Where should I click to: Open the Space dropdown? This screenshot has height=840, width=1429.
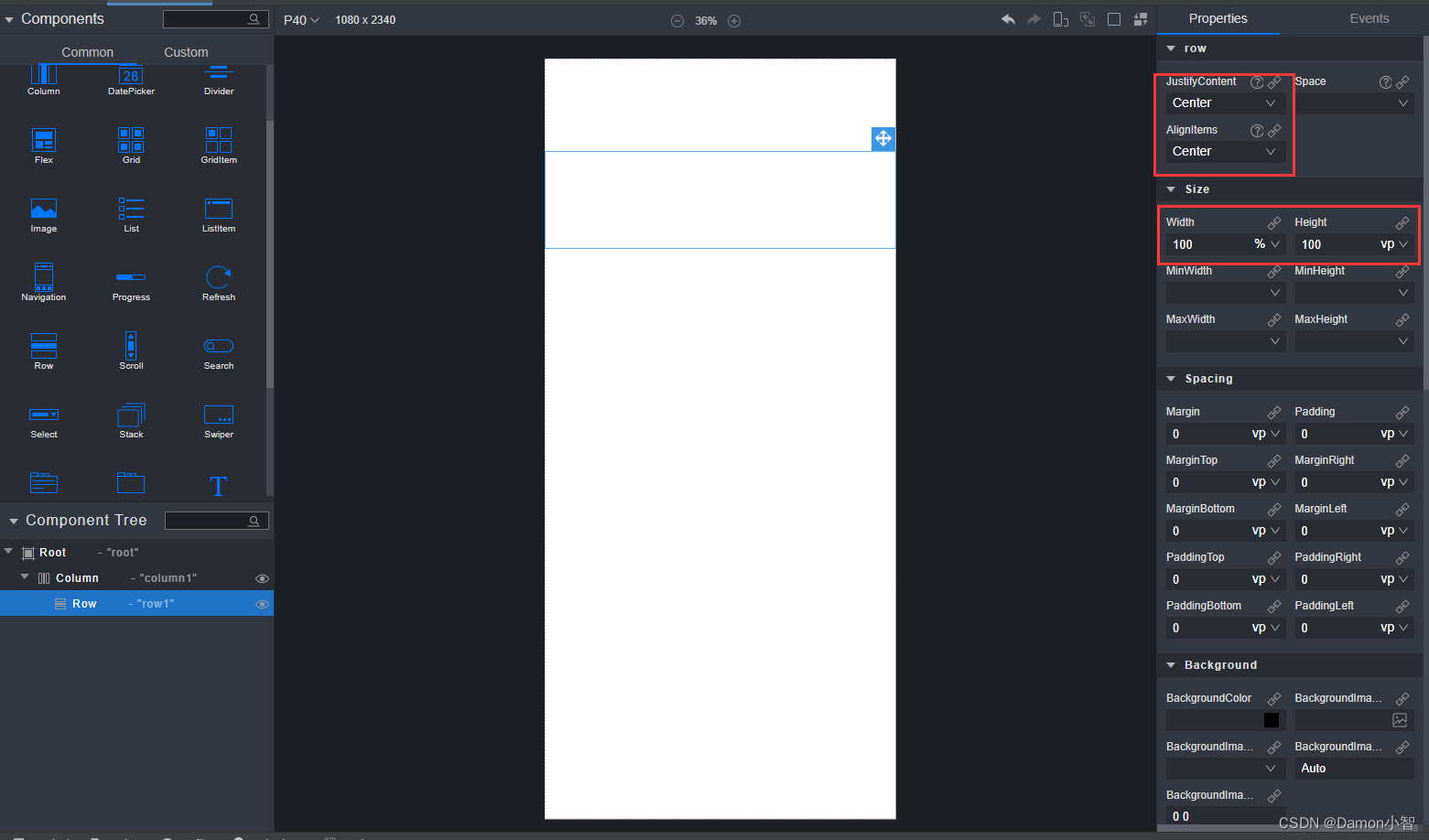pyautogui.click(x=1354, y=103)
